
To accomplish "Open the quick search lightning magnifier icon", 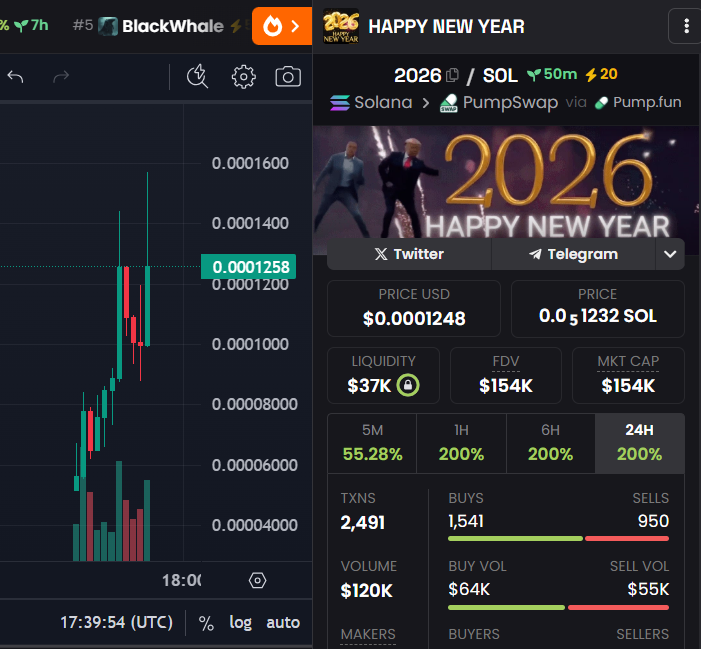I will [x=197, y=76].
